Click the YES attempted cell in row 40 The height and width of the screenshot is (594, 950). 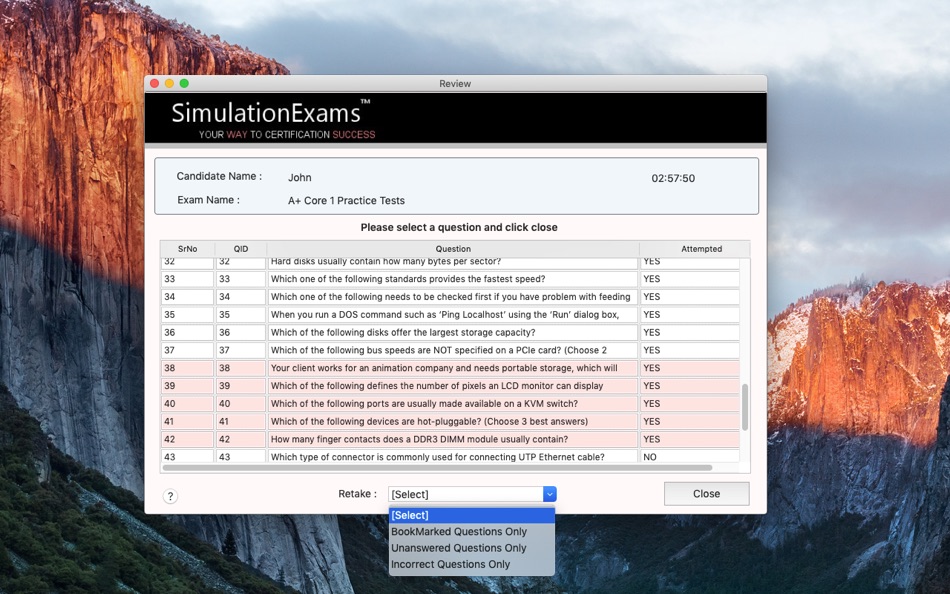(x=689, y=404)
